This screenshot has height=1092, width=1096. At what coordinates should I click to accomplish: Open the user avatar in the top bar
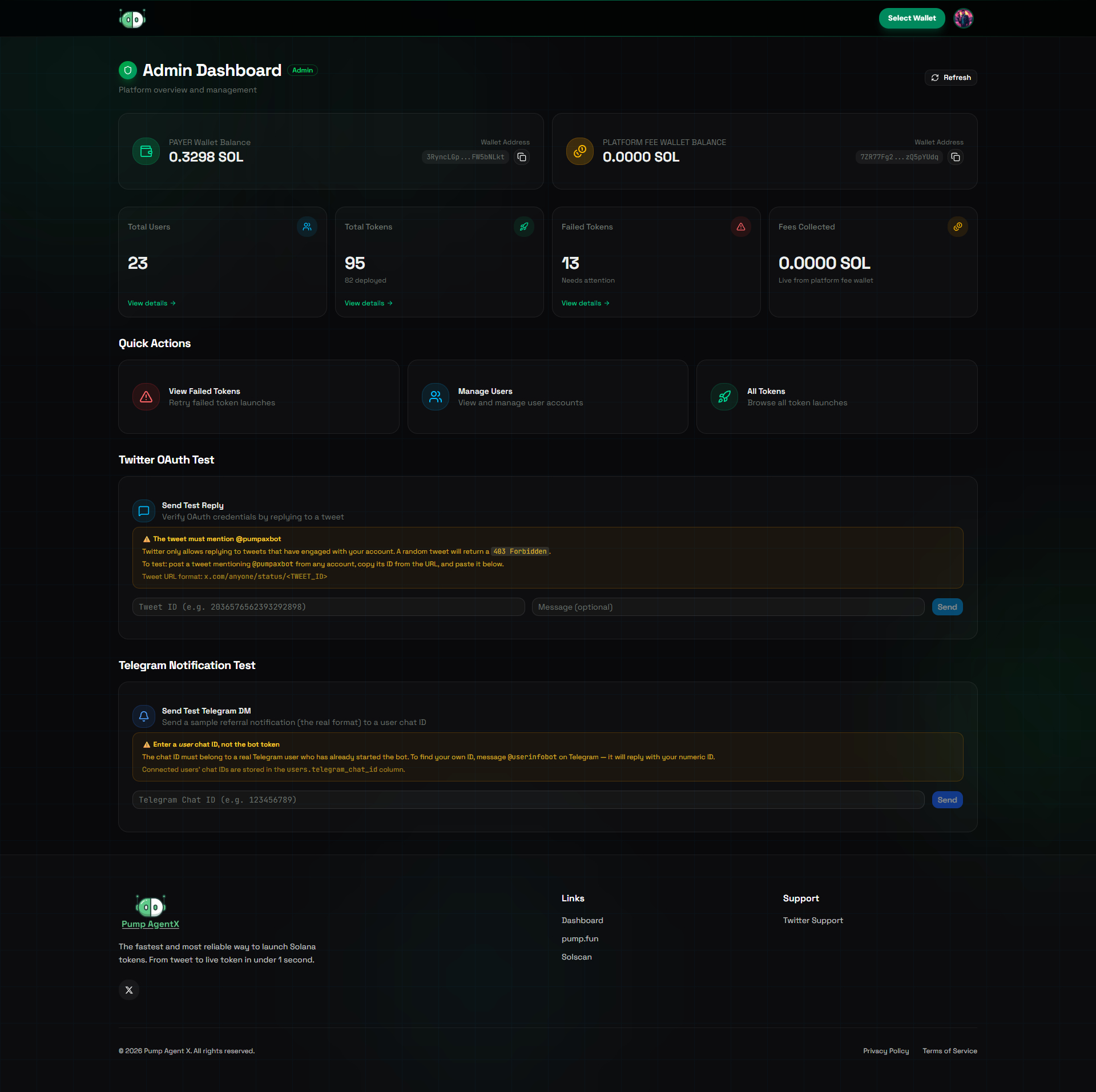pyautogui.click(x=964, y=18)
